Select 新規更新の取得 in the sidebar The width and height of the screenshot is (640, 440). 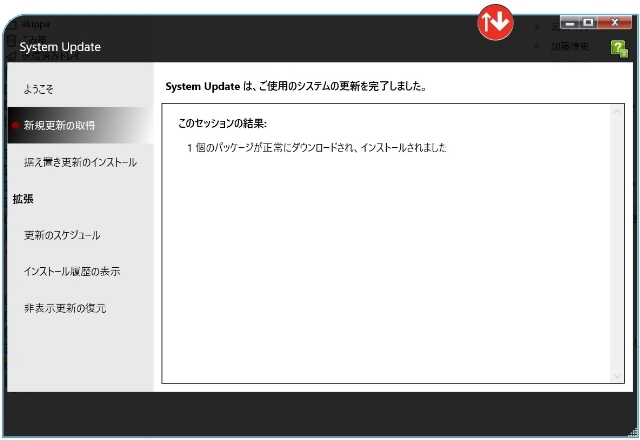click(x=80, y=125)
